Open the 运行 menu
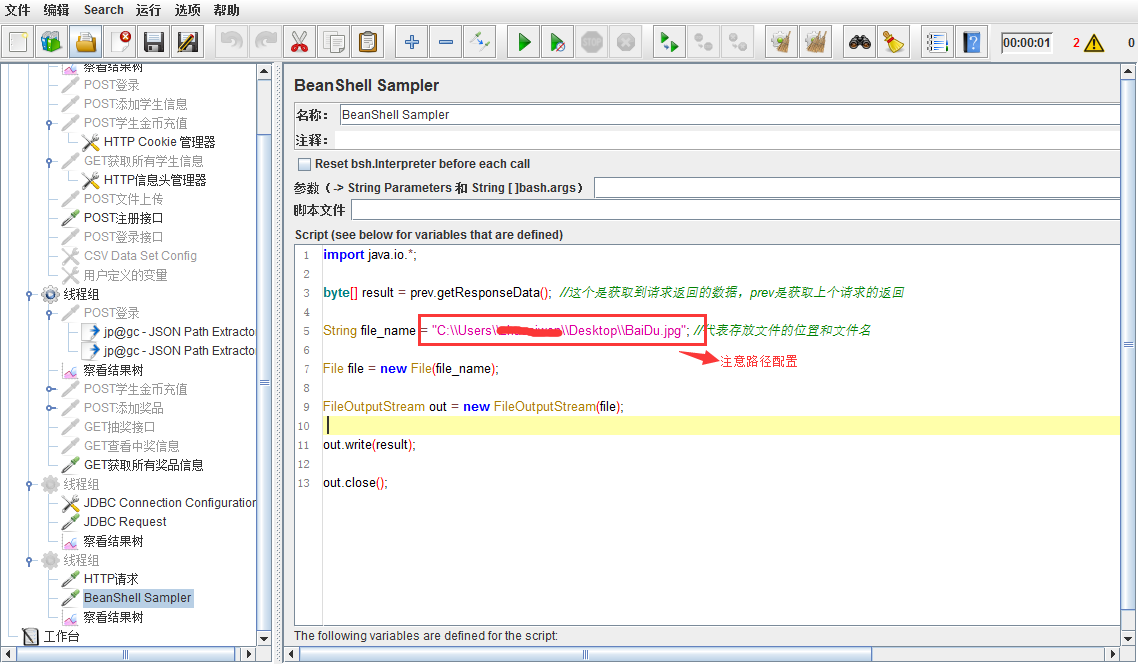 pos(148,10)
